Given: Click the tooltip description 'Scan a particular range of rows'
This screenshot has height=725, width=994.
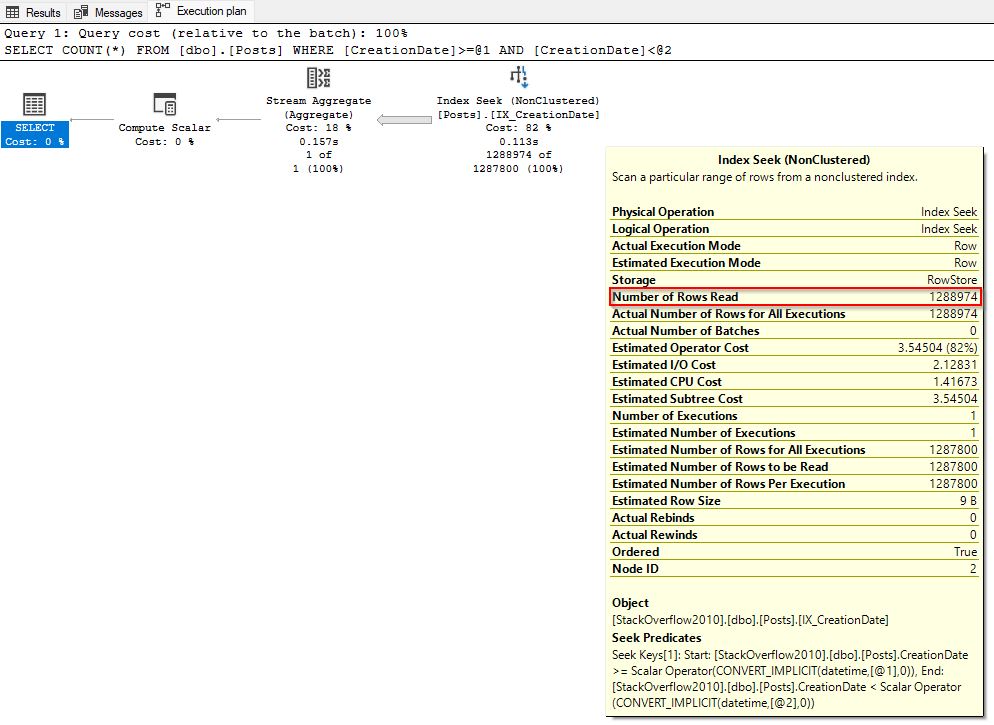Looking at the screenshot, I should [x=765, y=177].
